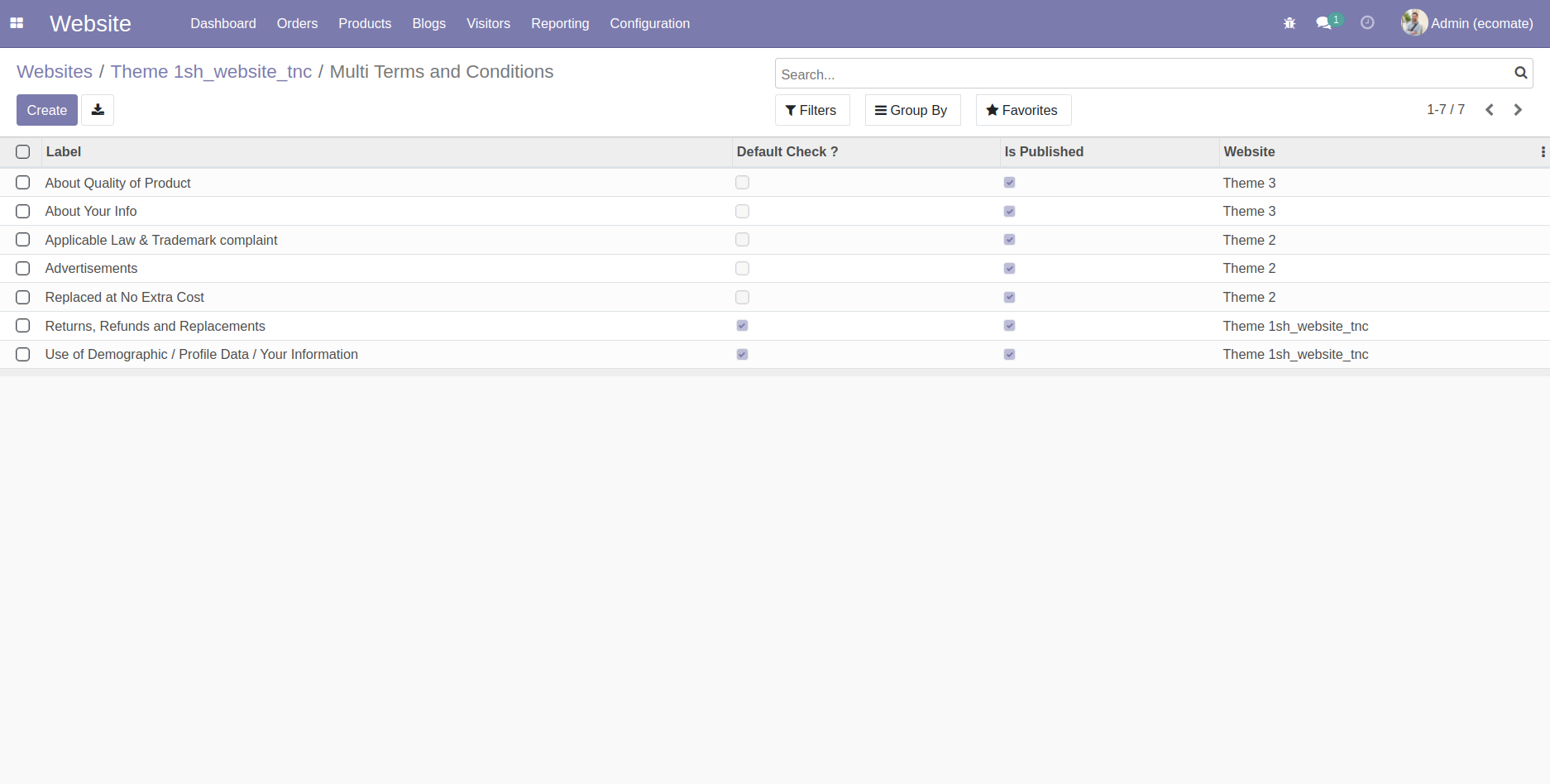Select the Advertisements row checkbox

click(23, 269)
